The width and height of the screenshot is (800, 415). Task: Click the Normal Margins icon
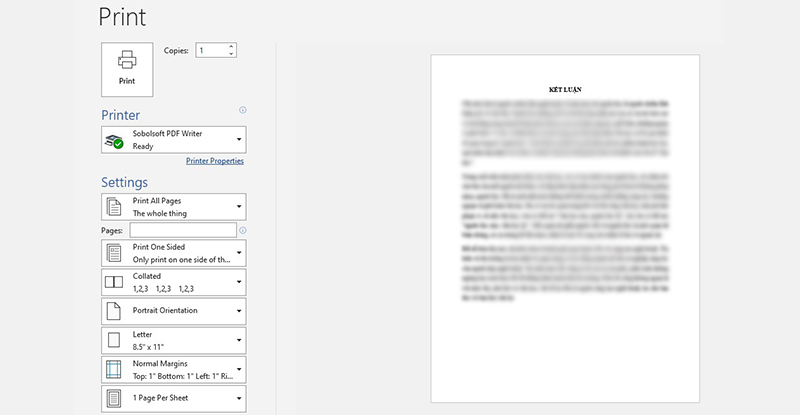click(115, 369)
